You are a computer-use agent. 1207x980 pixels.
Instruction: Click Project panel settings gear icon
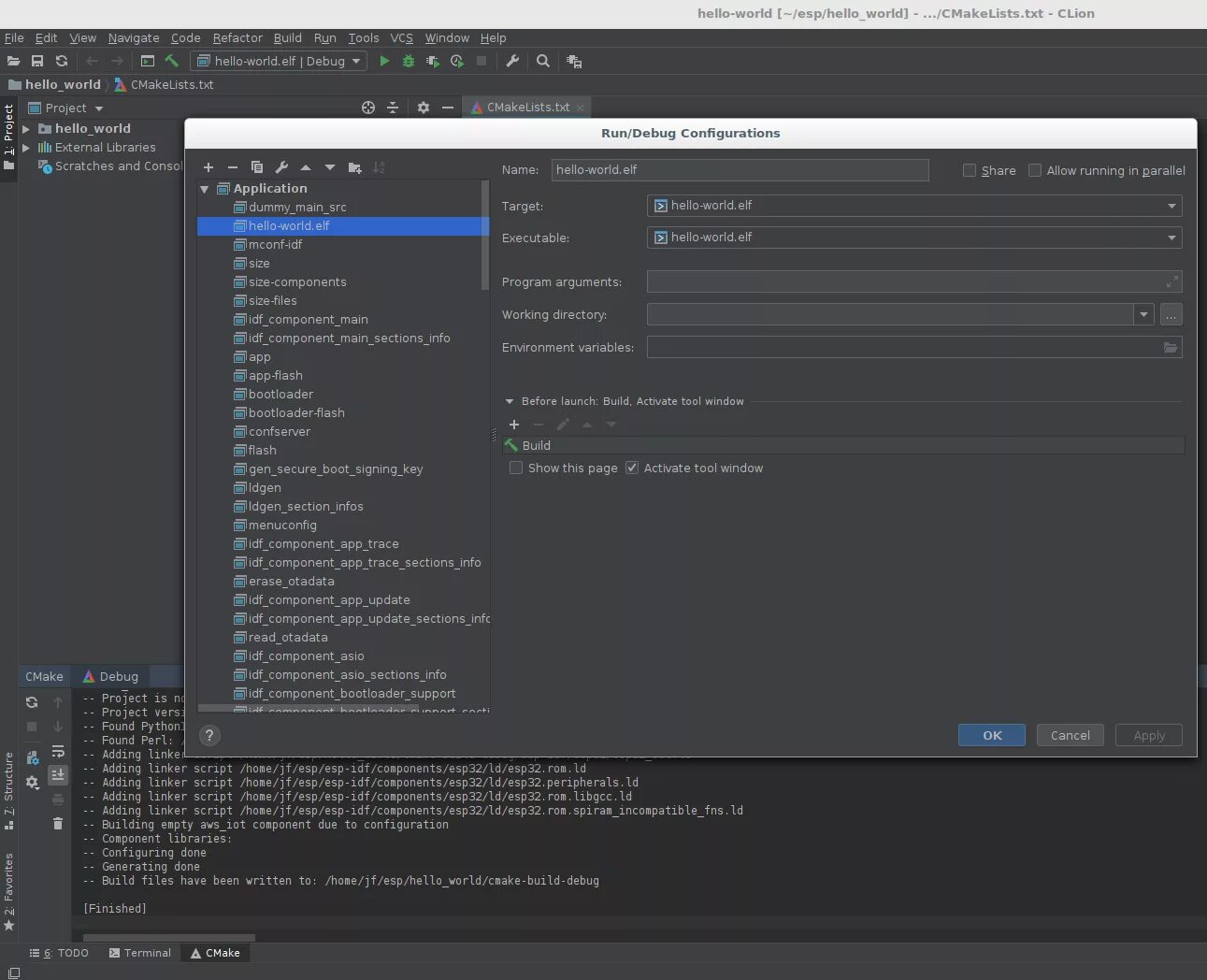[x=424, y=108]
